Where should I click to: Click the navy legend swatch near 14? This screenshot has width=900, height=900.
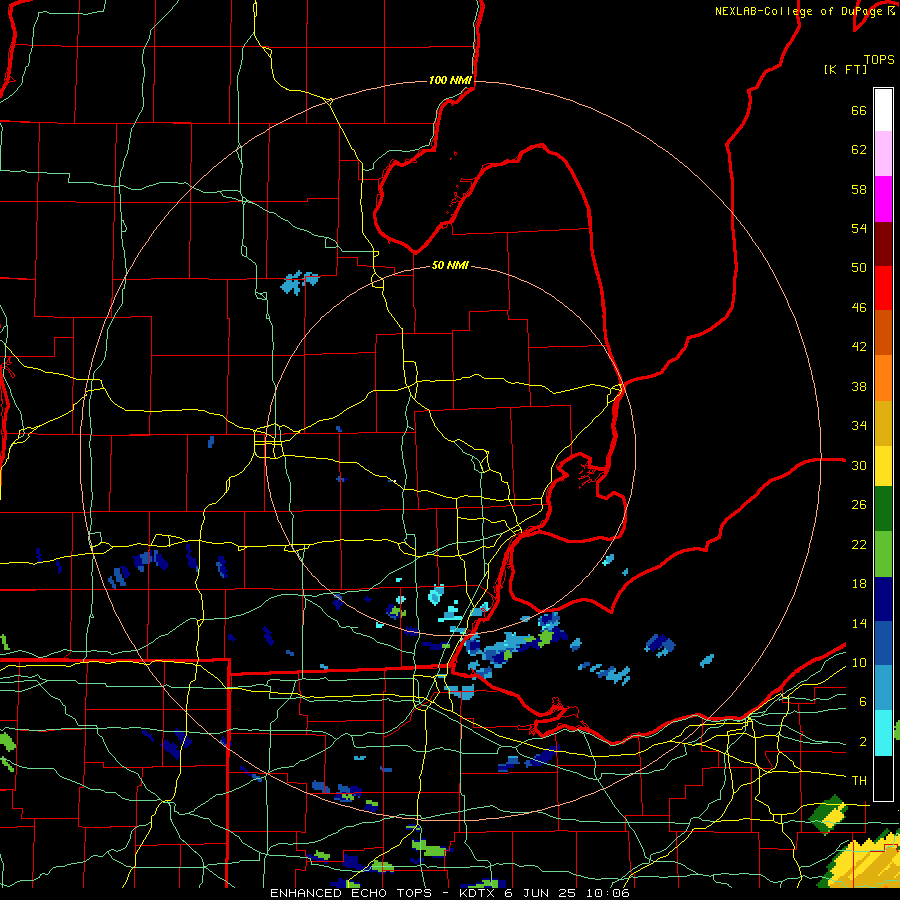[x=883, y=599]
